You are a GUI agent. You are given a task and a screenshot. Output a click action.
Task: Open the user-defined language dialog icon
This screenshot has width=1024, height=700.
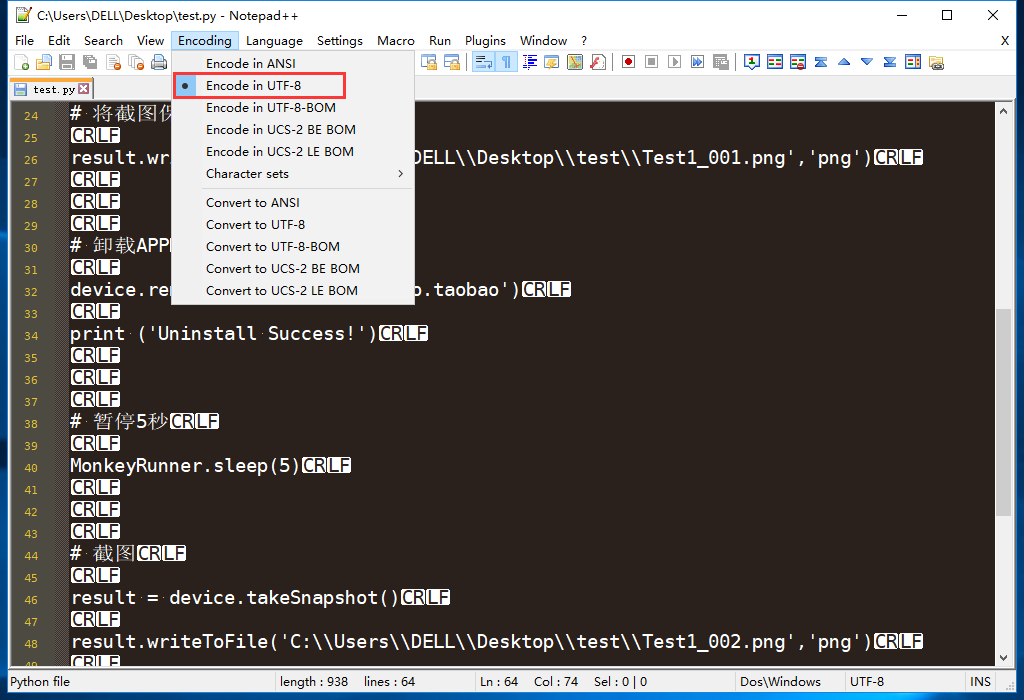coord(552,63)
